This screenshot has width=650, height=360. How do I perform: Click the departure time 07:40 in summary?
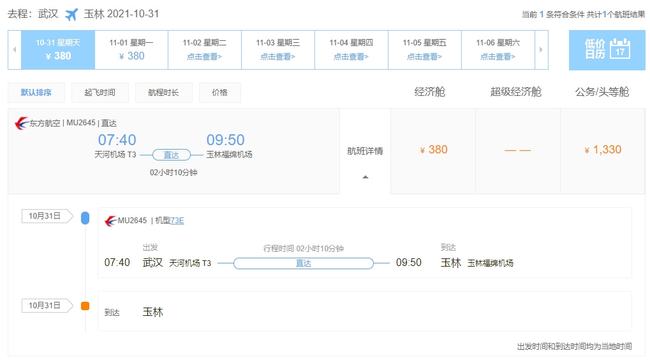pos(117,140)
